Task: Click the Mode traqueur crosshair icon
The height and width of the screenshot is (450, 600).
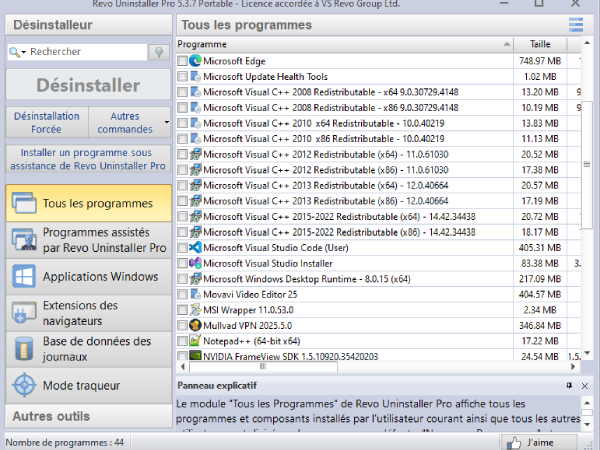Action: (x=24, y=385)
